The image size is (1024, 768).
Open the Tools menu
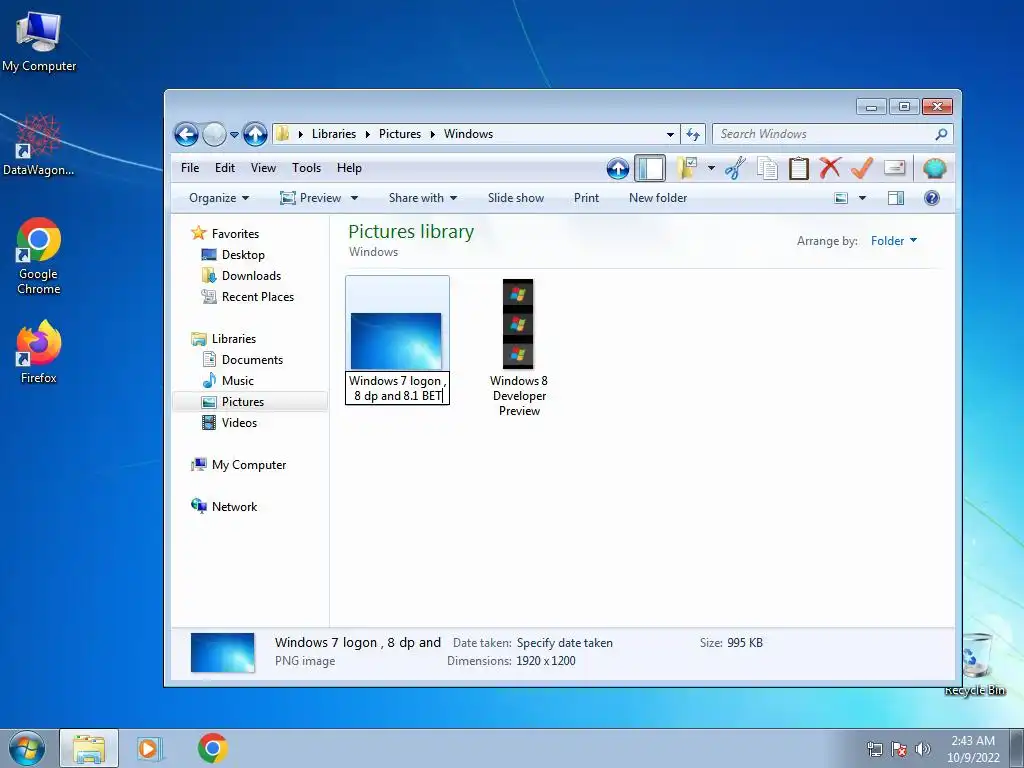306,168
